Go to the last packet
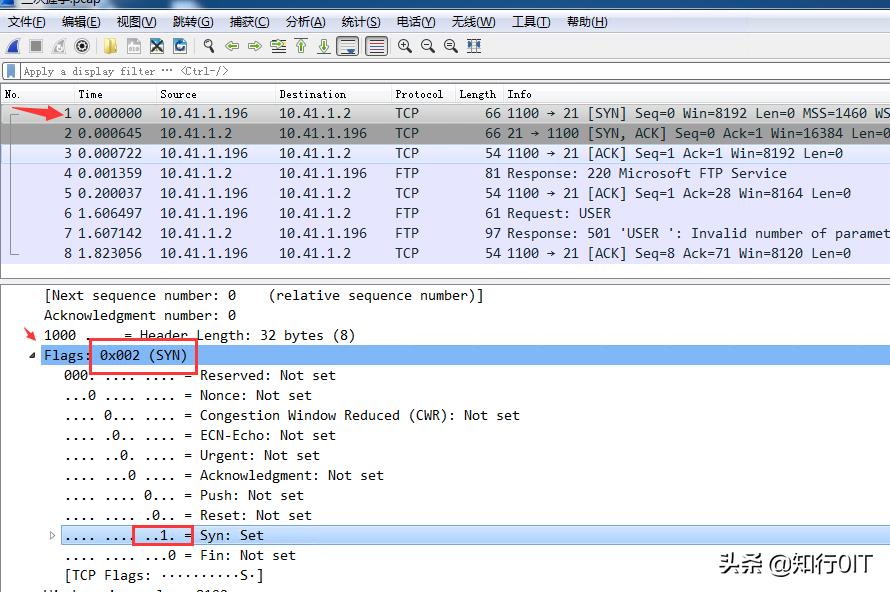 pos(323,45)
